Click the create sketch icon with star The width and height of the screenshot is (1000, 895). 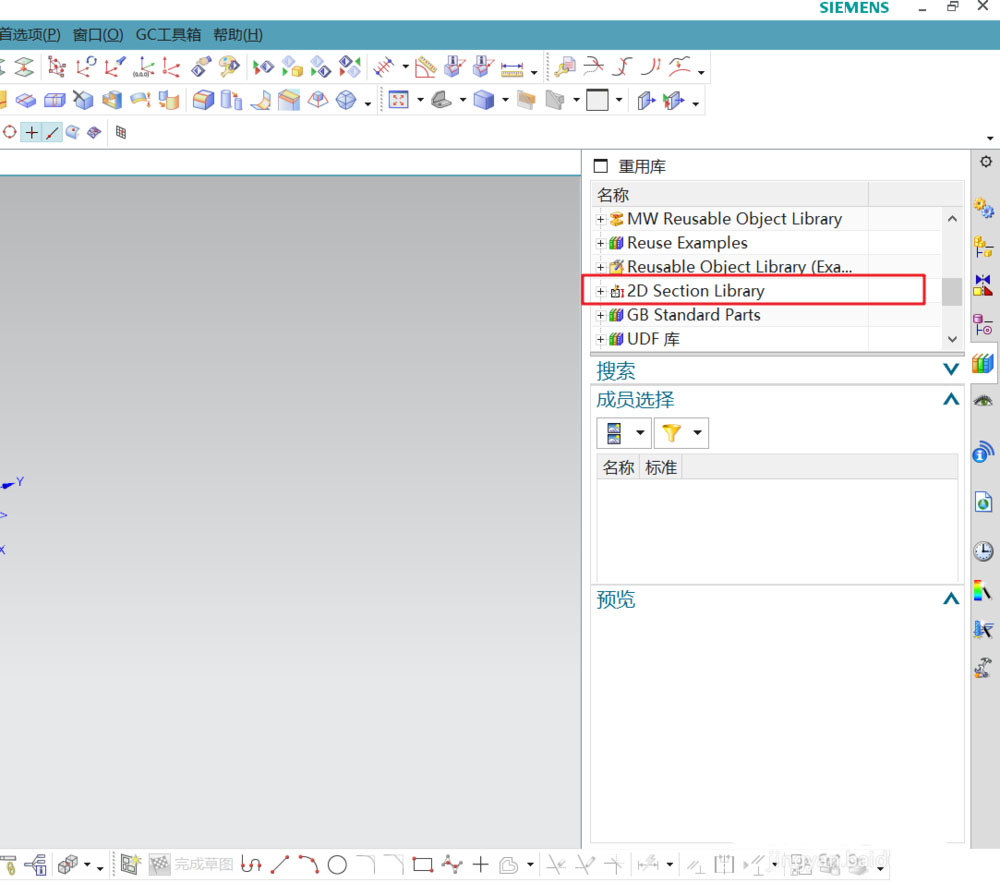(130, 865)
